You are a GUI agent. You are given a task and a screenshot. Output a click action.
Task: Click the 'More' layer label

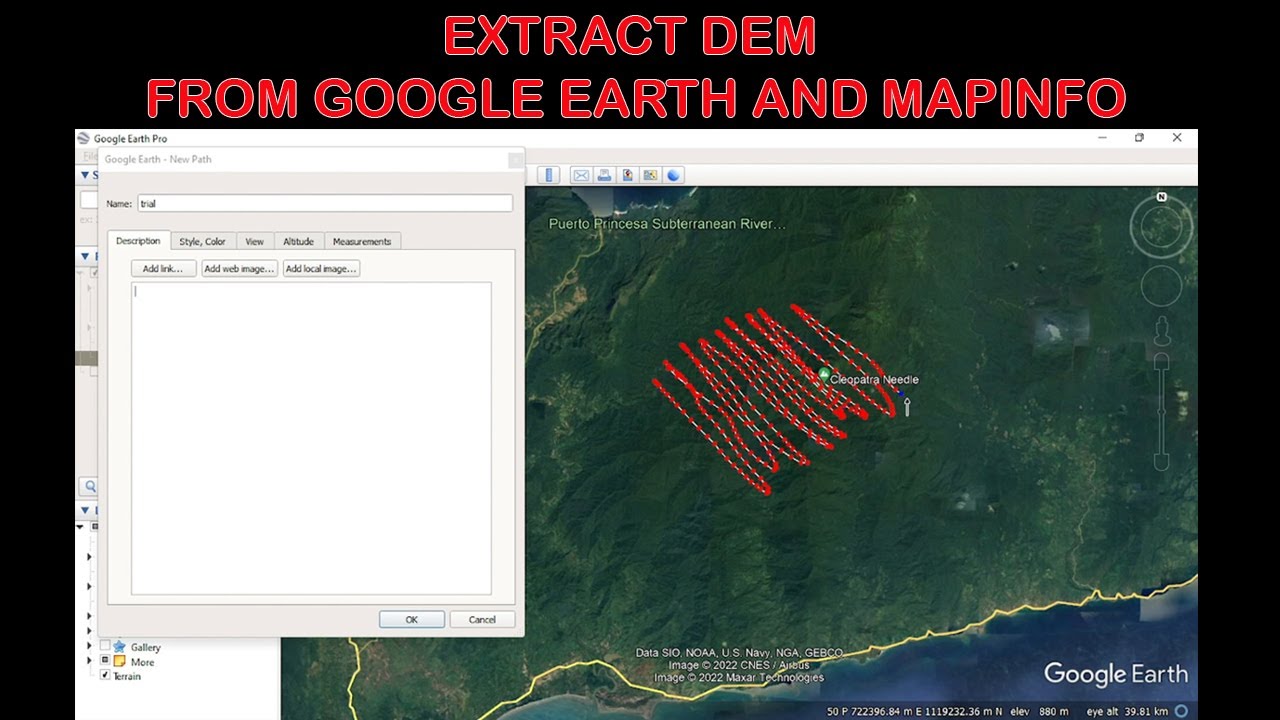[x=142, y=662]
